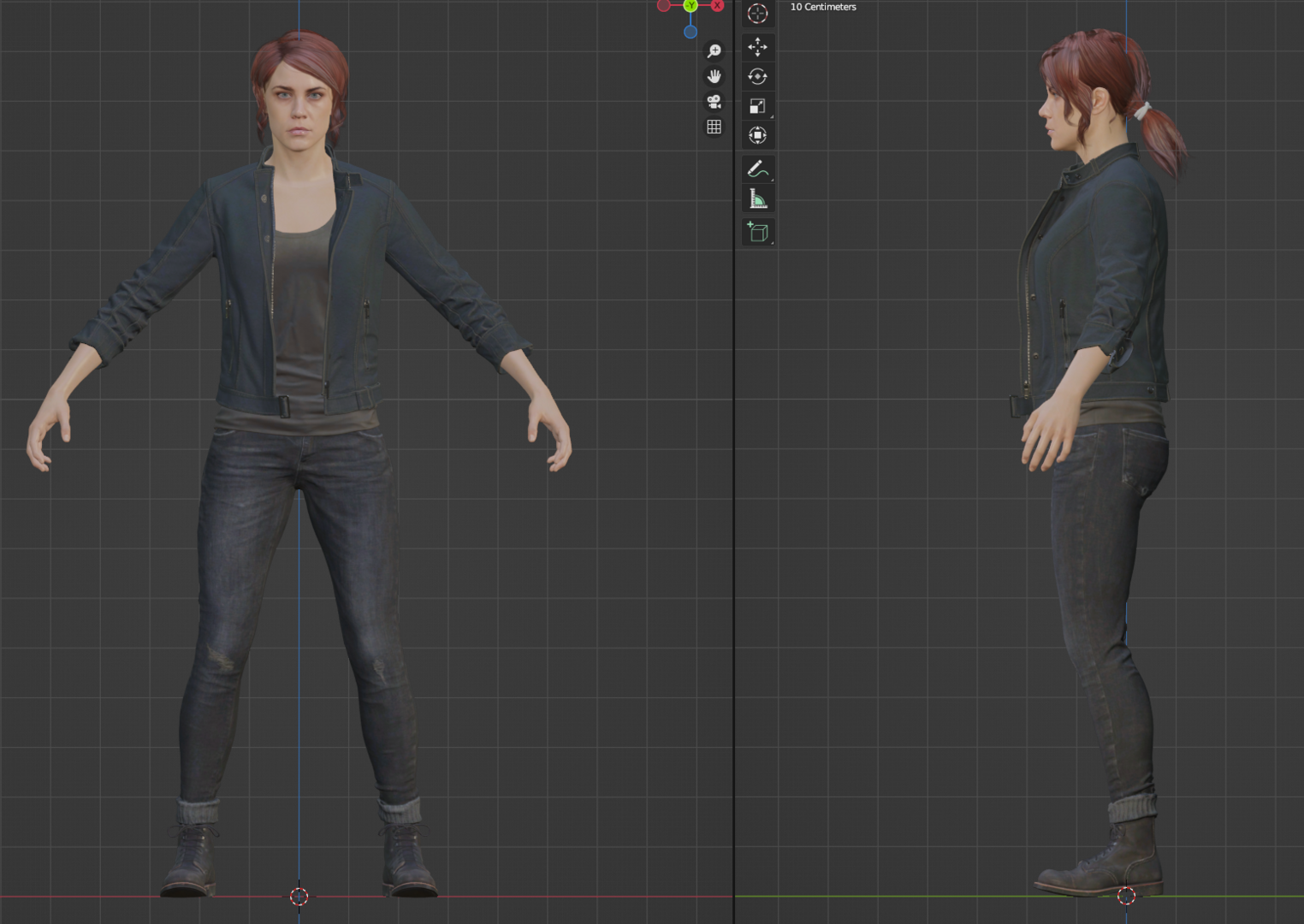The width and height of the screenshot is (1304, 924).
Task: Select the Add Cube tool
Action: click(757, 232)
